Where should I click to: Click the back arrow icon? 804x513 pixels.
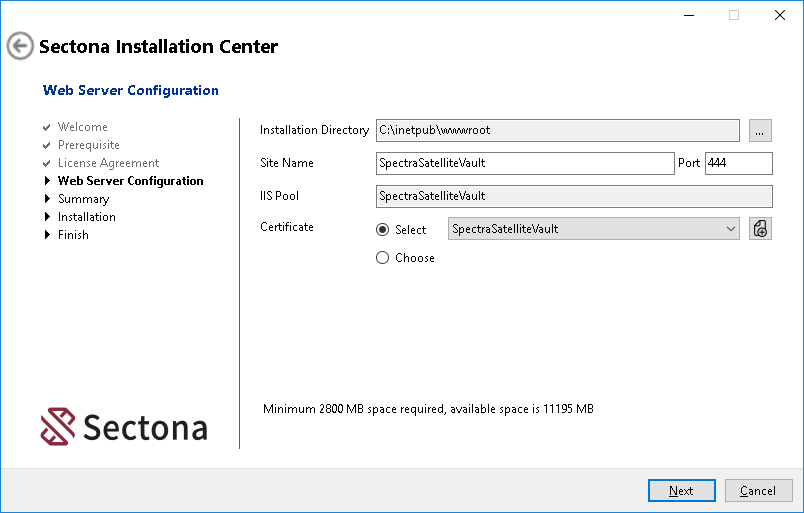[x=20, y=46]
